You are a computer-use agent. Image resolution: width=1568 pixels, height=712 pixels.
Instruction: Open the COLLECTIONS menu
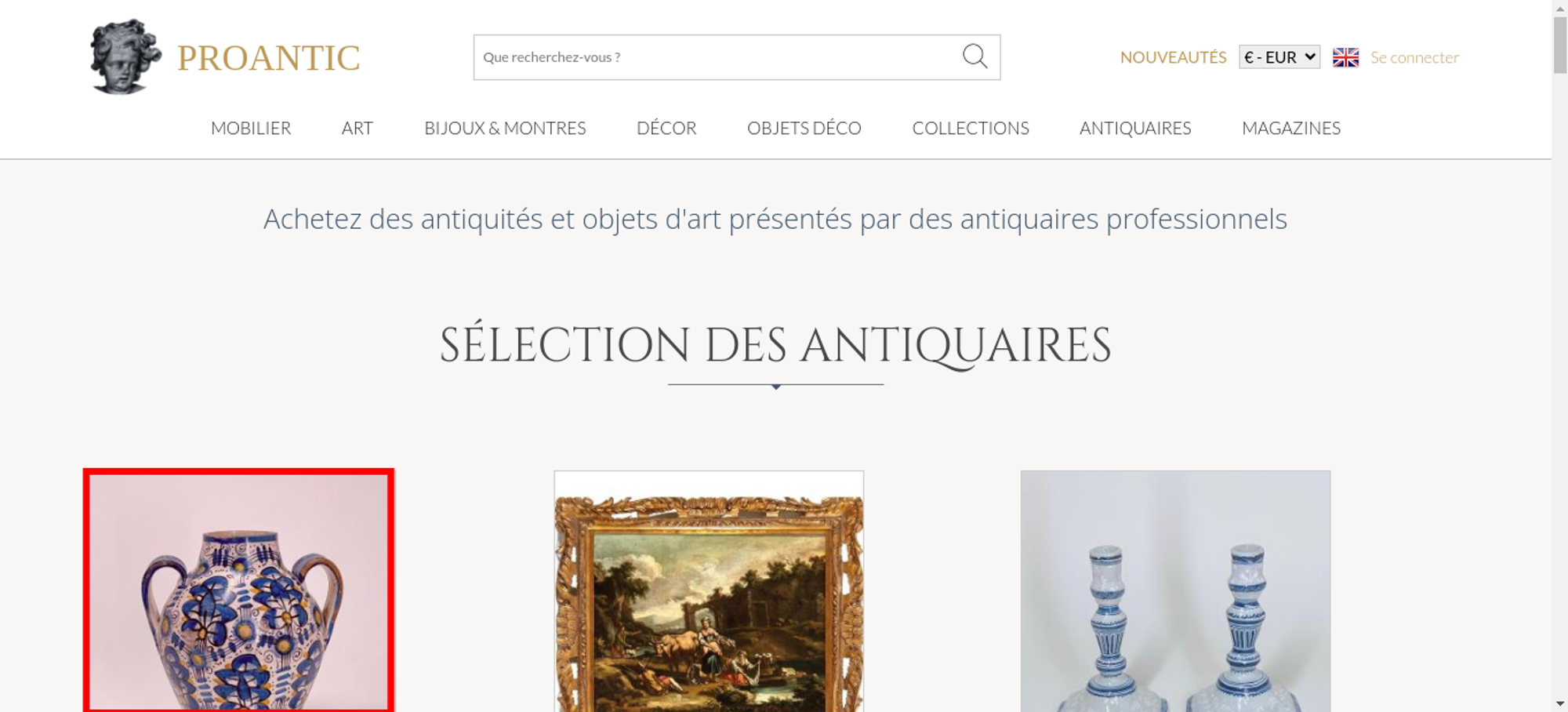pos(971,129)
